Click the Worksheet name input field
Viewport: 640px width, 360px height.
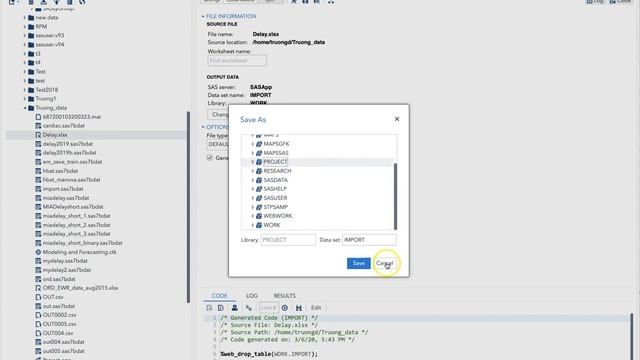coord(237,60)
